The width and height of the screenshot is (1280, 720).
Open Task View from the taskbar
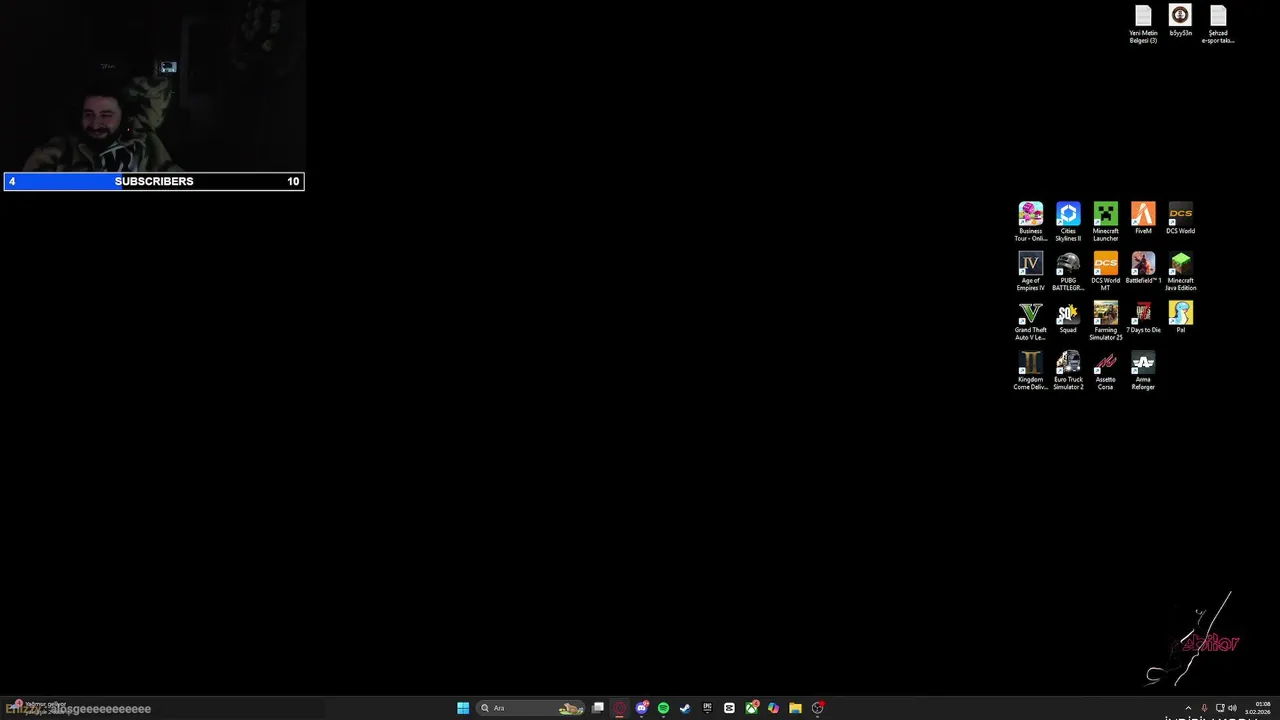[x=598, y=708]
